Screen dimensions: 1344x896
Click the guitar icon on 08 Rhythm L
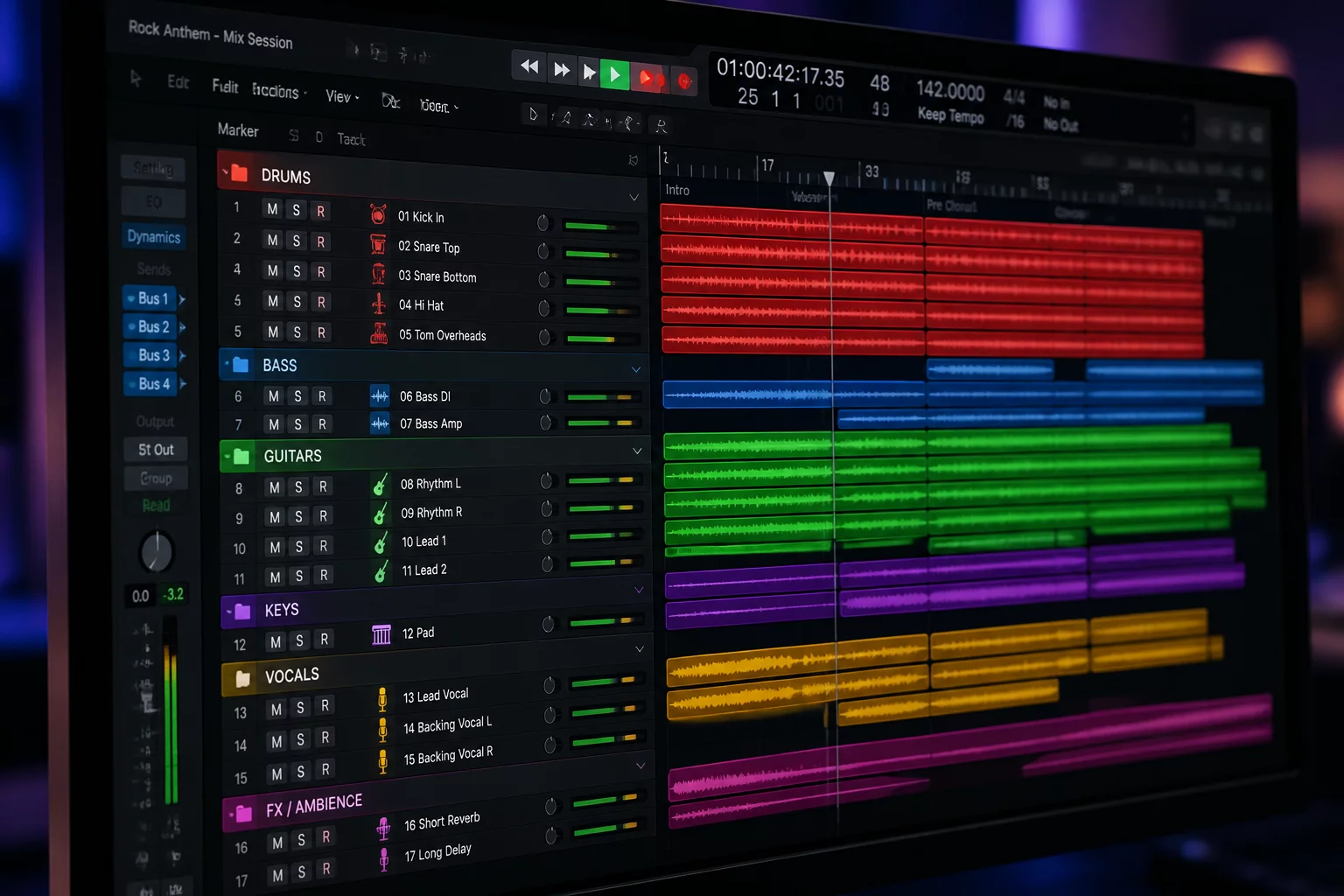tap(381, 484)
